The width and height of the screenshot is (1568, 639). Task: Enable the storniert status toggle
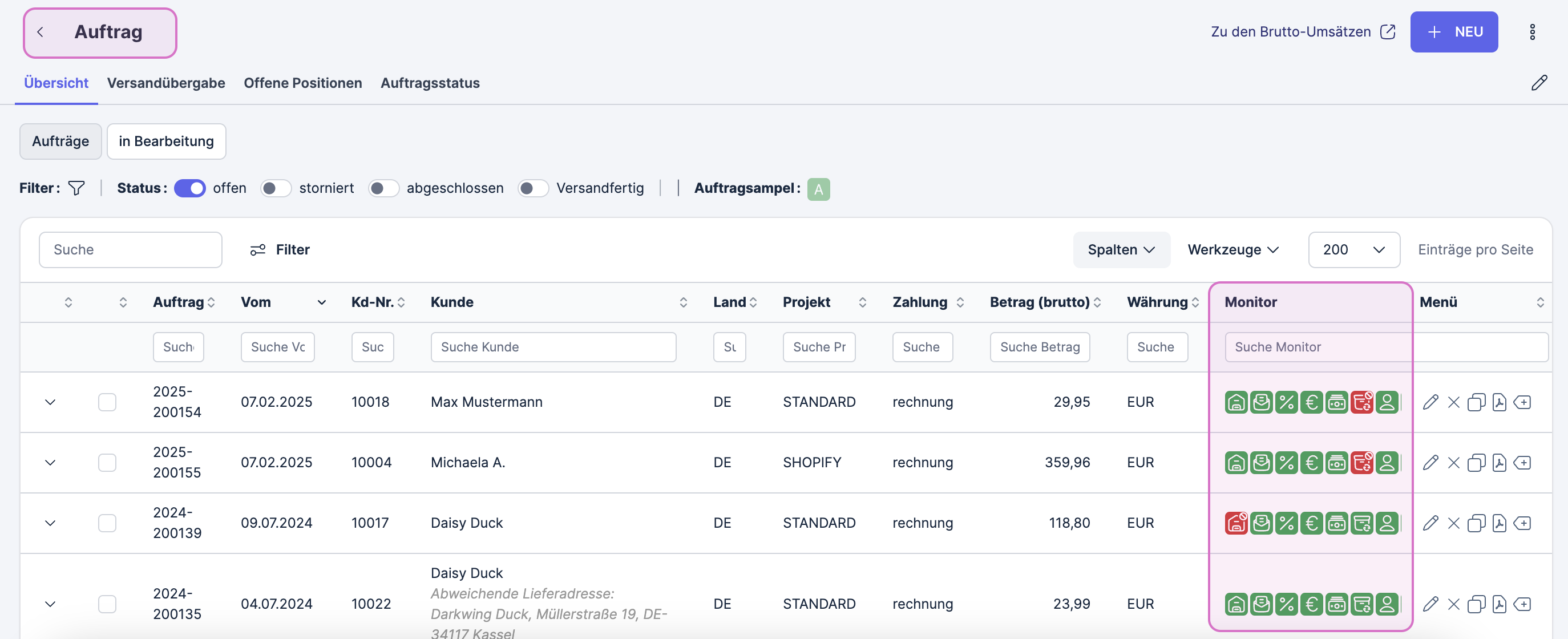pos(276,188)
